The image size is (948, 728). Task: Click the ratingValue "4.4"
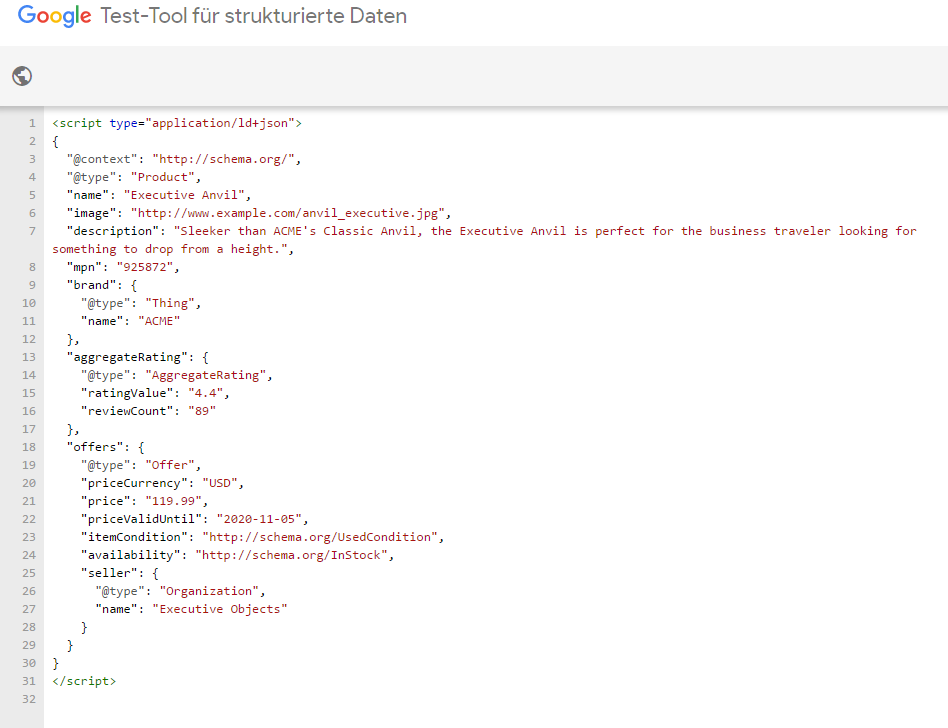(206, 393)
